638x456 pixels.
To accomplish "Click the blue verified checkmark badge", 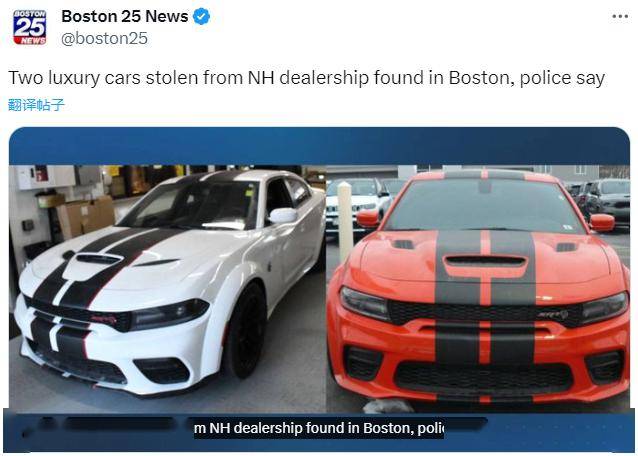I will (x=201, y=17).
